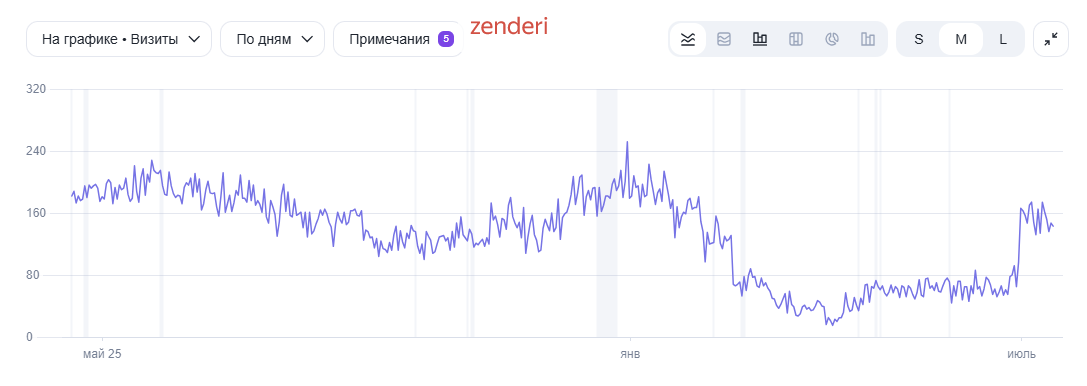Collapse the chart with arrows icon
This screenshot has height=386, width=1087.
pyautogui.click(x=1051, y=39)
